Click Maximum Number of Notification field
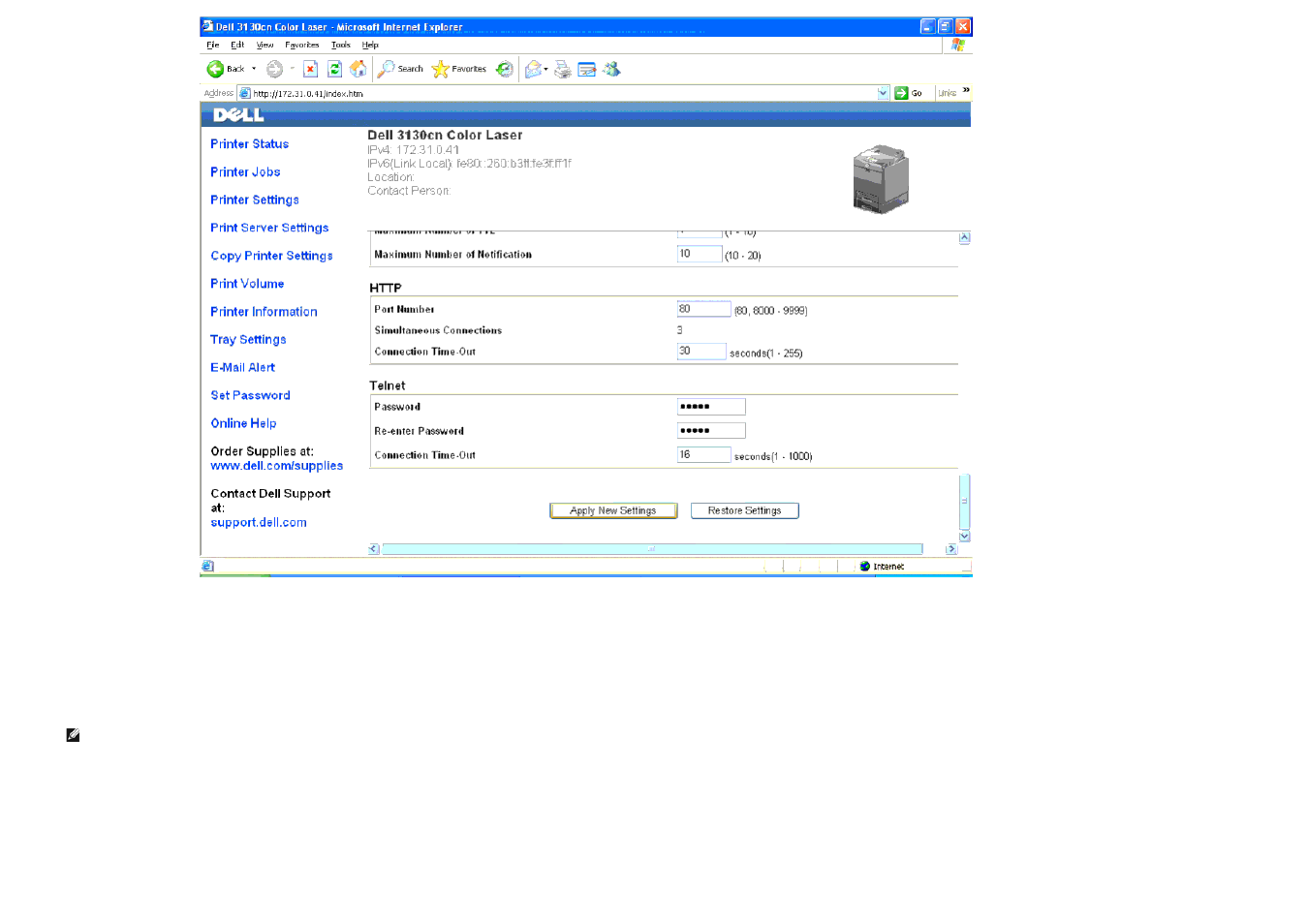The image size is (1308, 924). (700, 254)
